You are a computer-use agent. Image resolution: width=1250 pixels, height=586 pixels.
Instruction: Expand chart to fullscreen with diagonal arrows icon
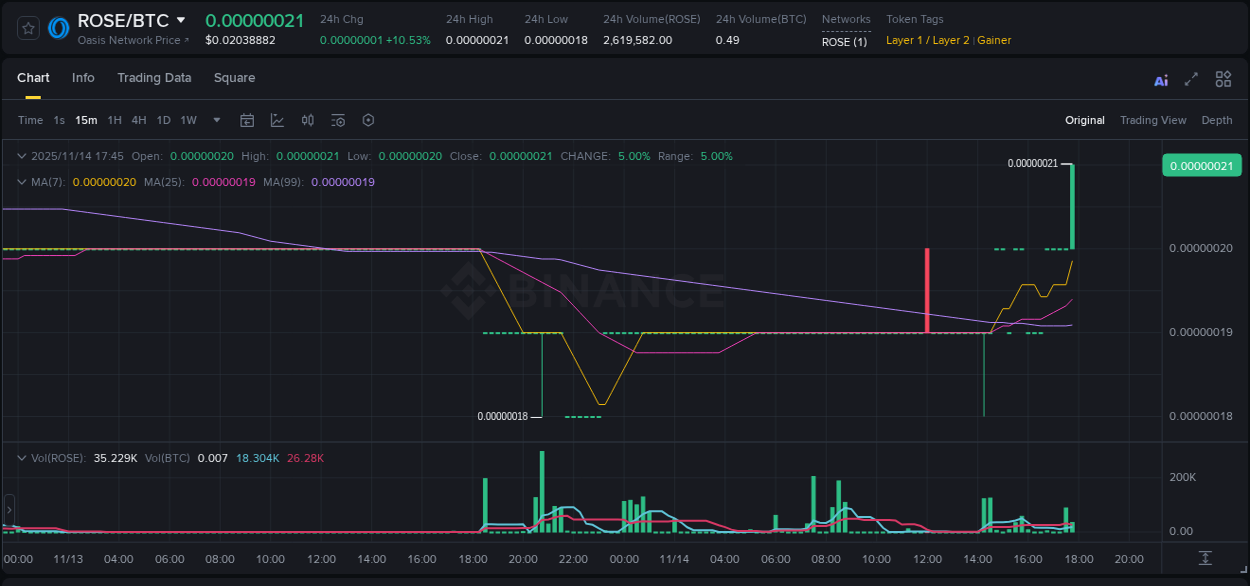click(x=1191, y=79)
